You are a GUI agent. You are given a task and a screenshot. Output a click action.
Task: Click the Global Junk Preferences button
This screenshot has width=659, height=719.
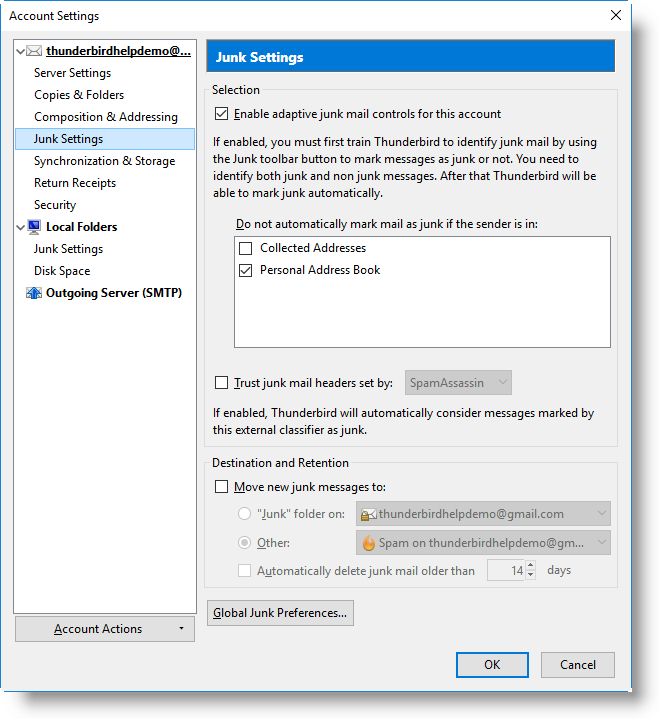click(280, 613)
